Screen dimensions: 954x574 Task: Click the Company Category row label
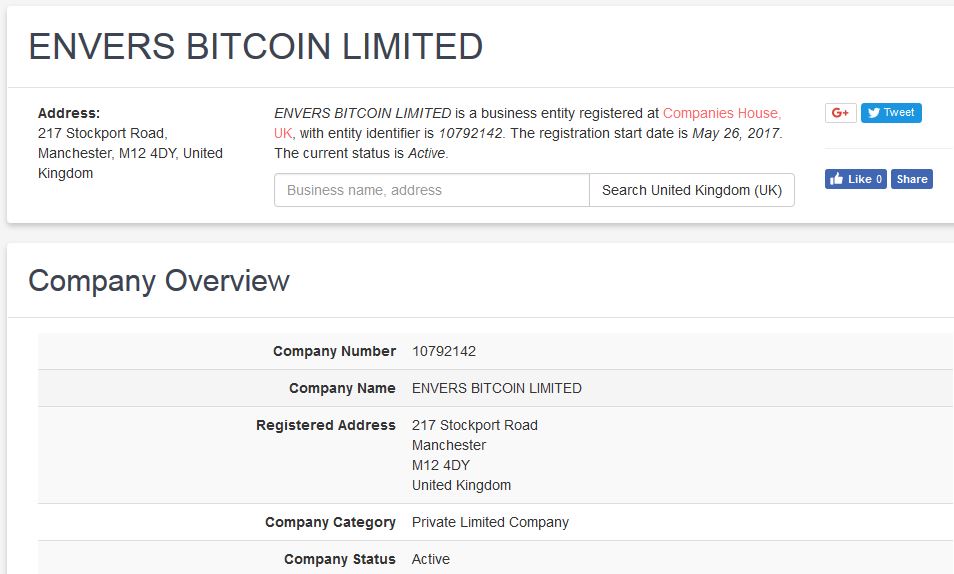(x=330, y=522)
